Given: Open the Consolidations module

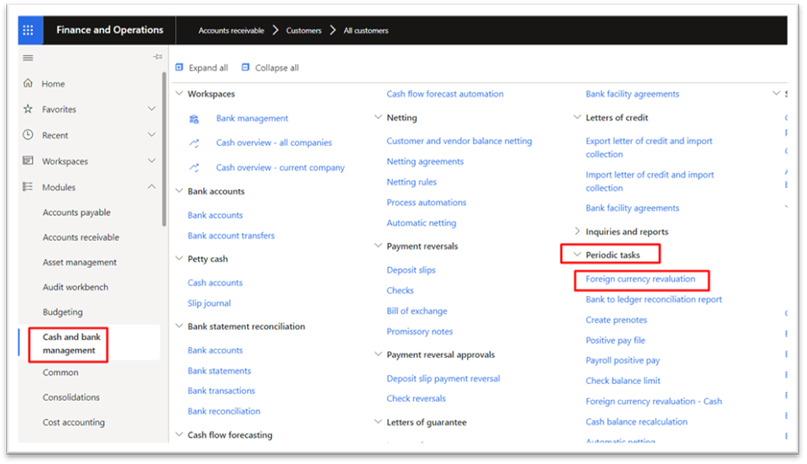Looking at the screenshot, I should [x=71, y=397].
